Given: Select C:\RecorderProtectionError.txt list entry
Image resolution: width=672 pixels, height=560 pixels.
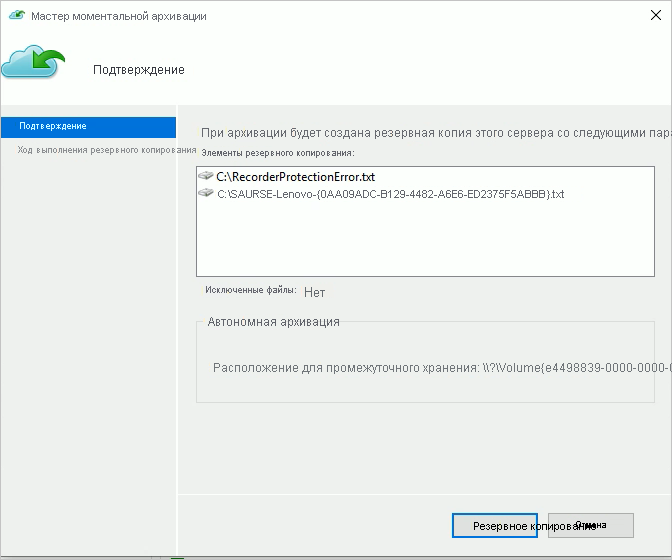Looking at the screenshot, I should [295, 177].
